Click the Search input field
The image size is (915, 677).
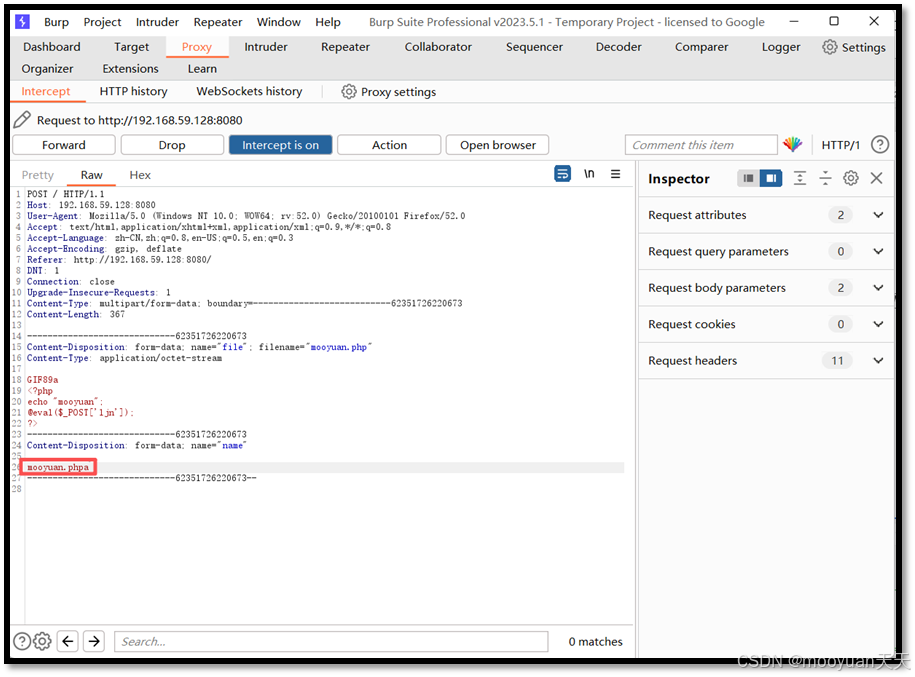pyautogui.click(x=331, y=641)
